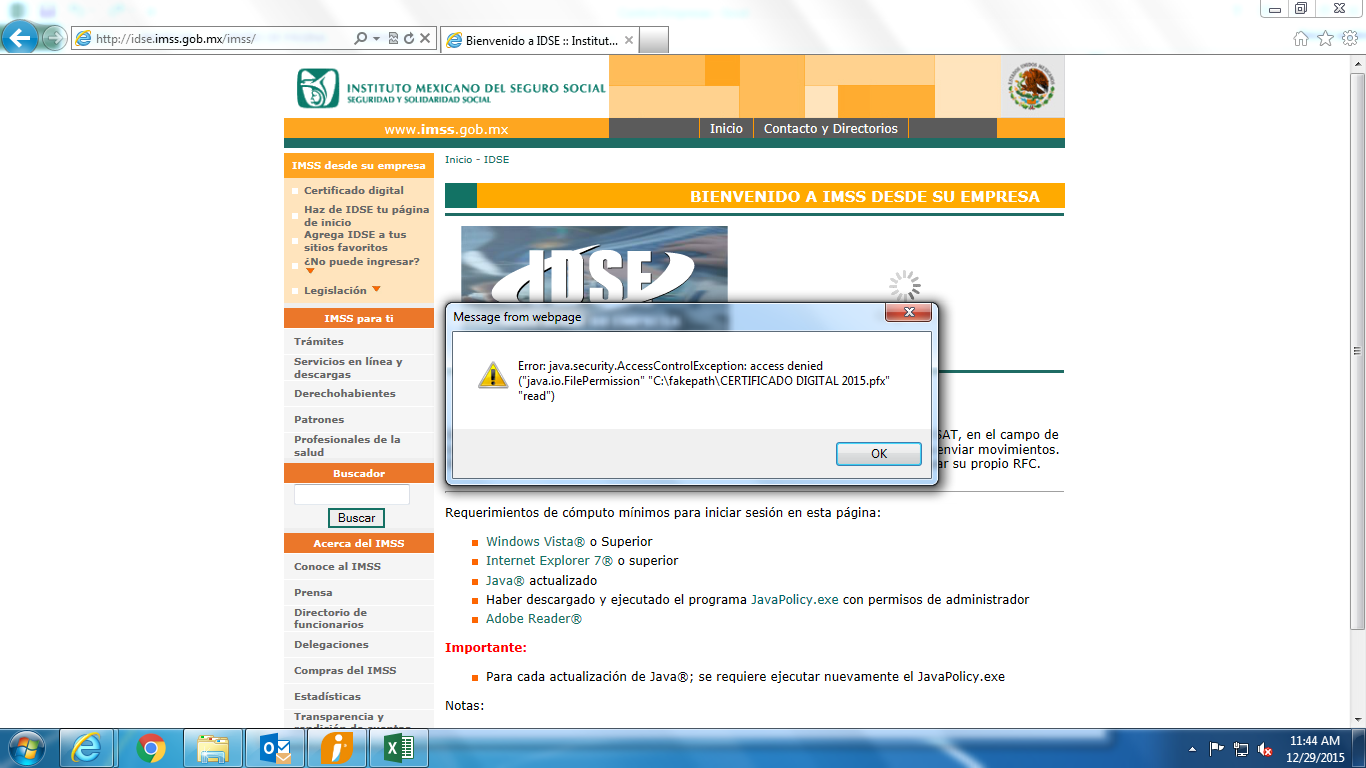The width and height of the screenshot is (1366, 768).
Task: Open Contacto y Directorios menu item
Action: click(x=831, y=128)
